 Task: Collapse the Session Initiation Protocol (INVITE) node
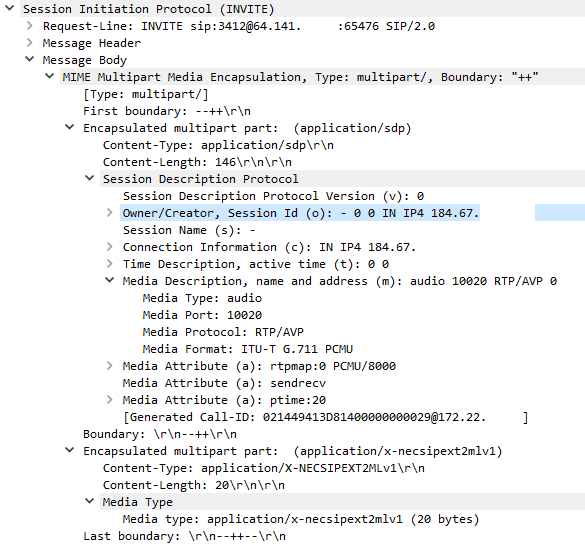(x=10, y=8)
